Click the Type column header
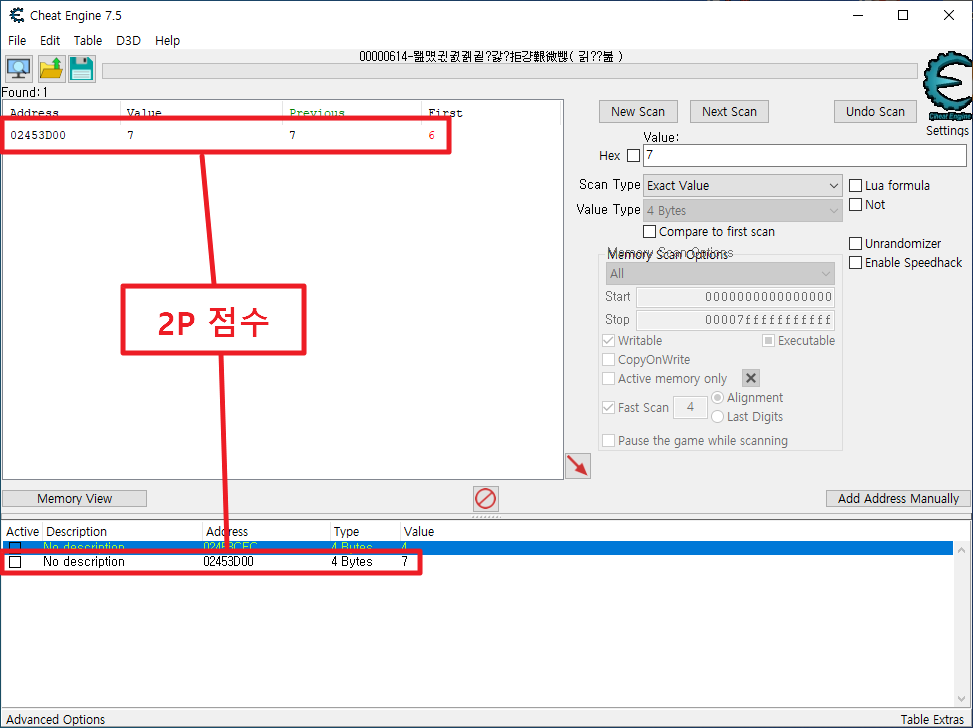 point(365,532)
